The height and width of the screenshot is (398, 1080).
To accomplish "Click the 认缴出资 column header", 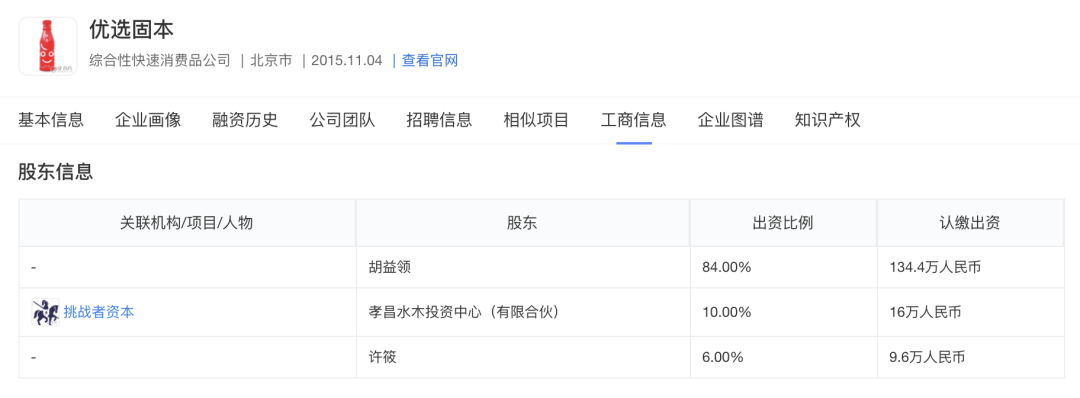I will point(970,223).
